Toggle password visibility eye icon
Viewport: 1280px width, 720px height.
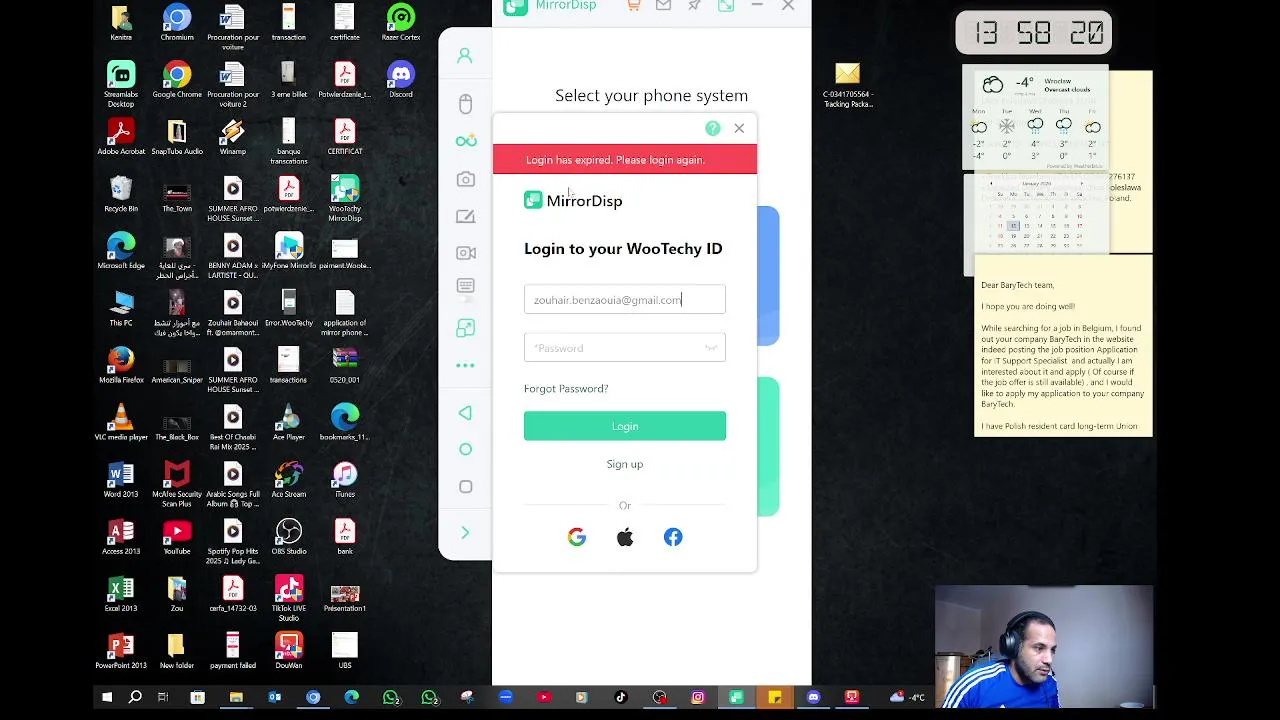(711, 348)
